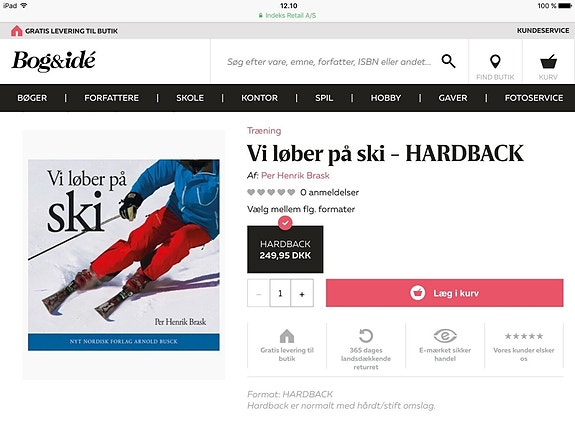
Task: Click the red house delivery icon
Action: tap(17, 31)
